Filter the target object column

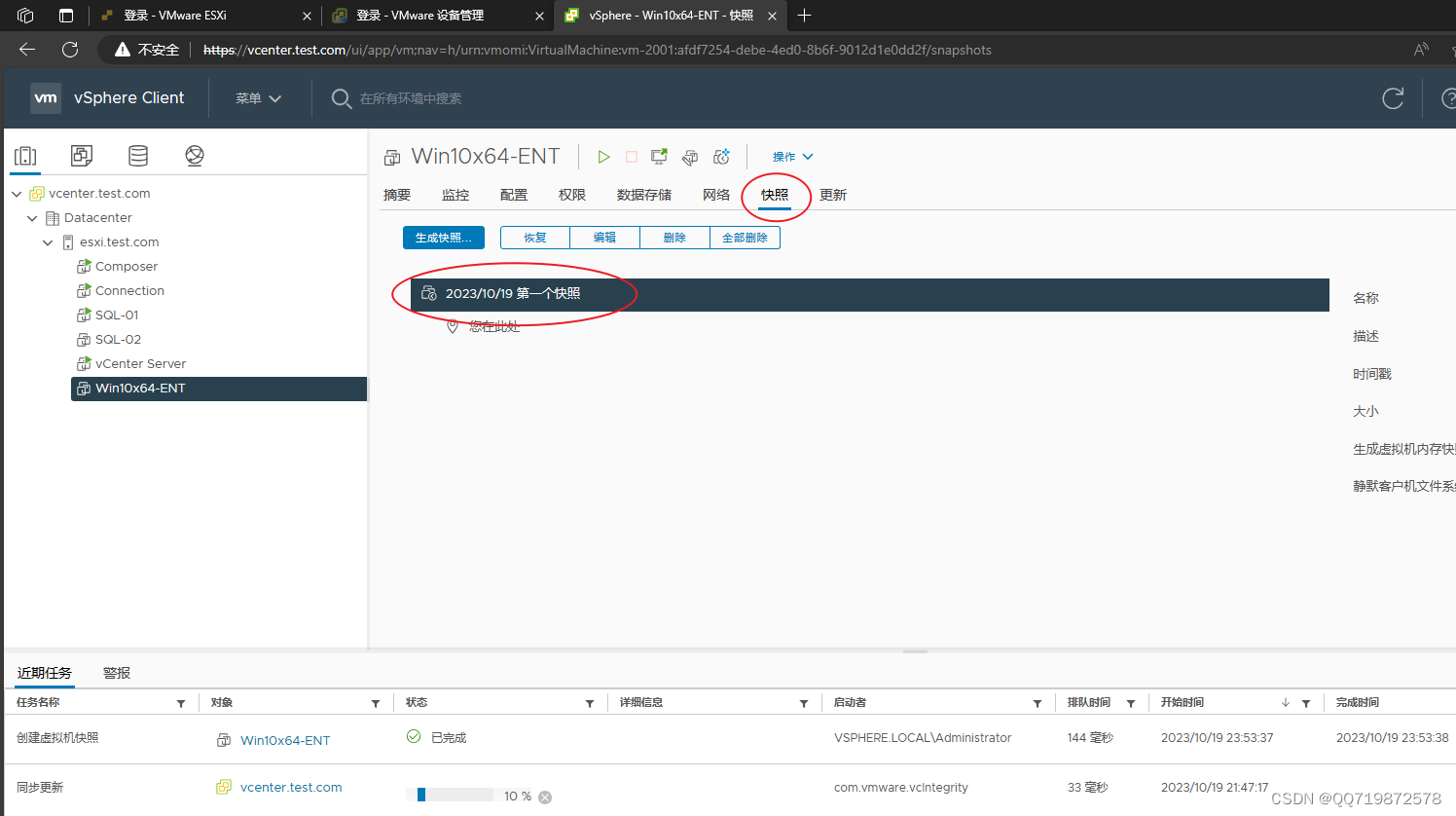click(376, 703)
